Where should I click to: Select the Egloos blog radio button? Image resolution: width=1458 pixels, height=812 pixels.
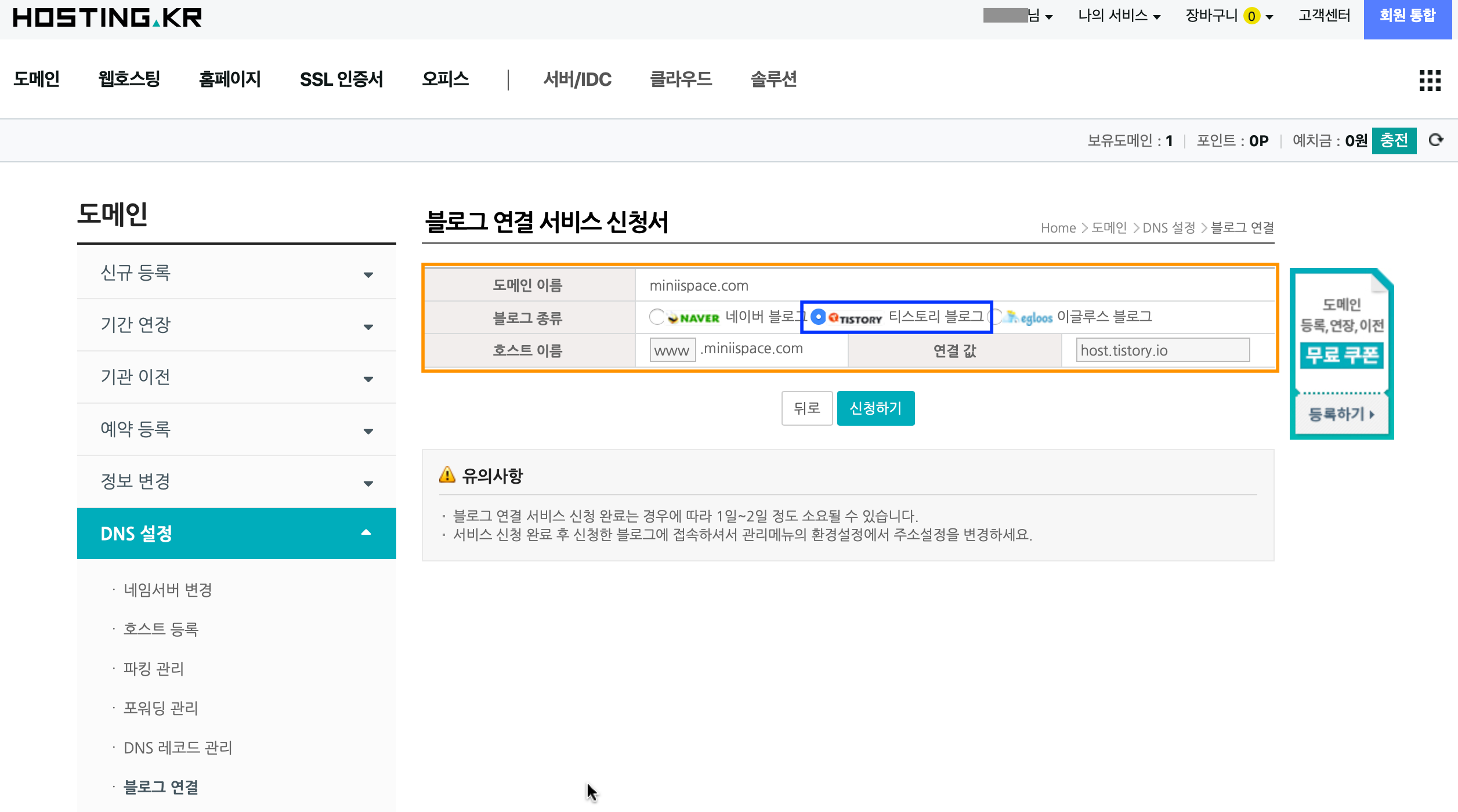(x=996, y=317)
